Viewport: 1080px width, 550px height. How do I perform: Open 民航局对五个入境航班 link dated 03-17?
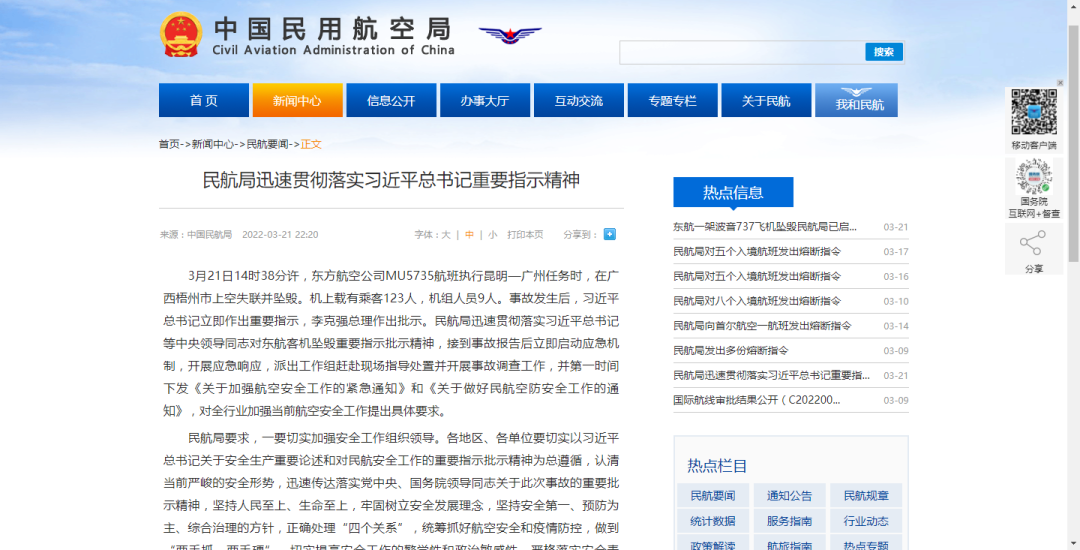tap(757, 251)
